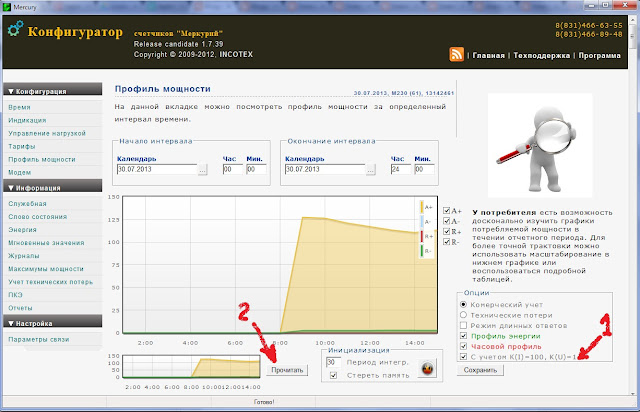The height and width of the screenshot is (412, 640).
Task: Click the Прочитать button
Action: click(x=287, y=370)
